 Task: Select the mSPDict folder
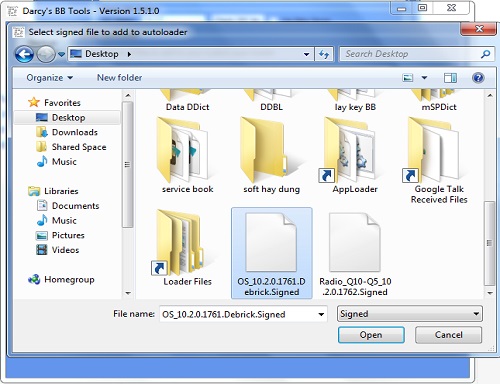439,100
